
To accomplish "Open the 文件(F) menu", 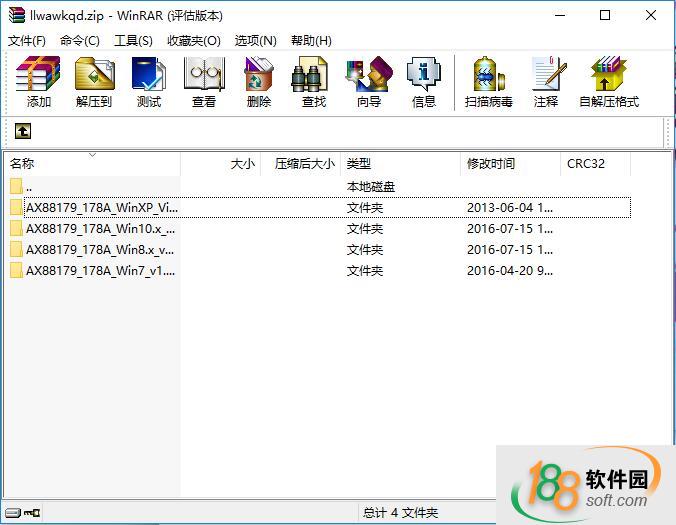I will click(x=27, y=40).
